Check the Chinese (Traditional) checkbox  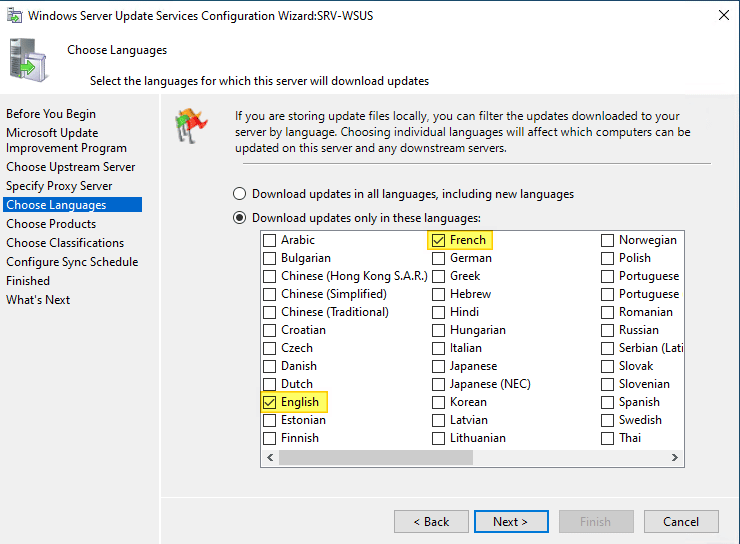269,312
